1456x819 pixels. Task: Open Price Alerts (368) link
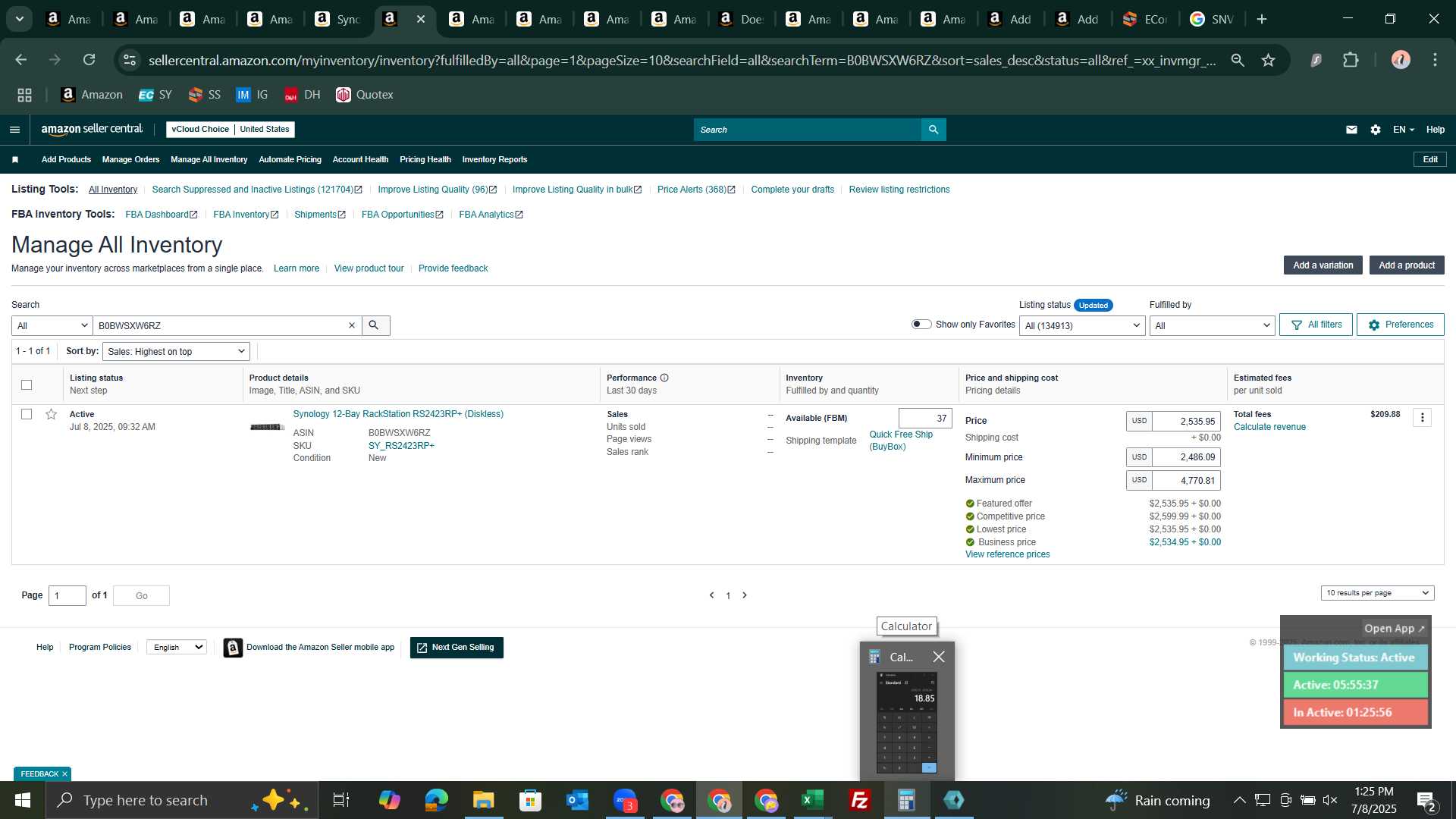(696, 190)
